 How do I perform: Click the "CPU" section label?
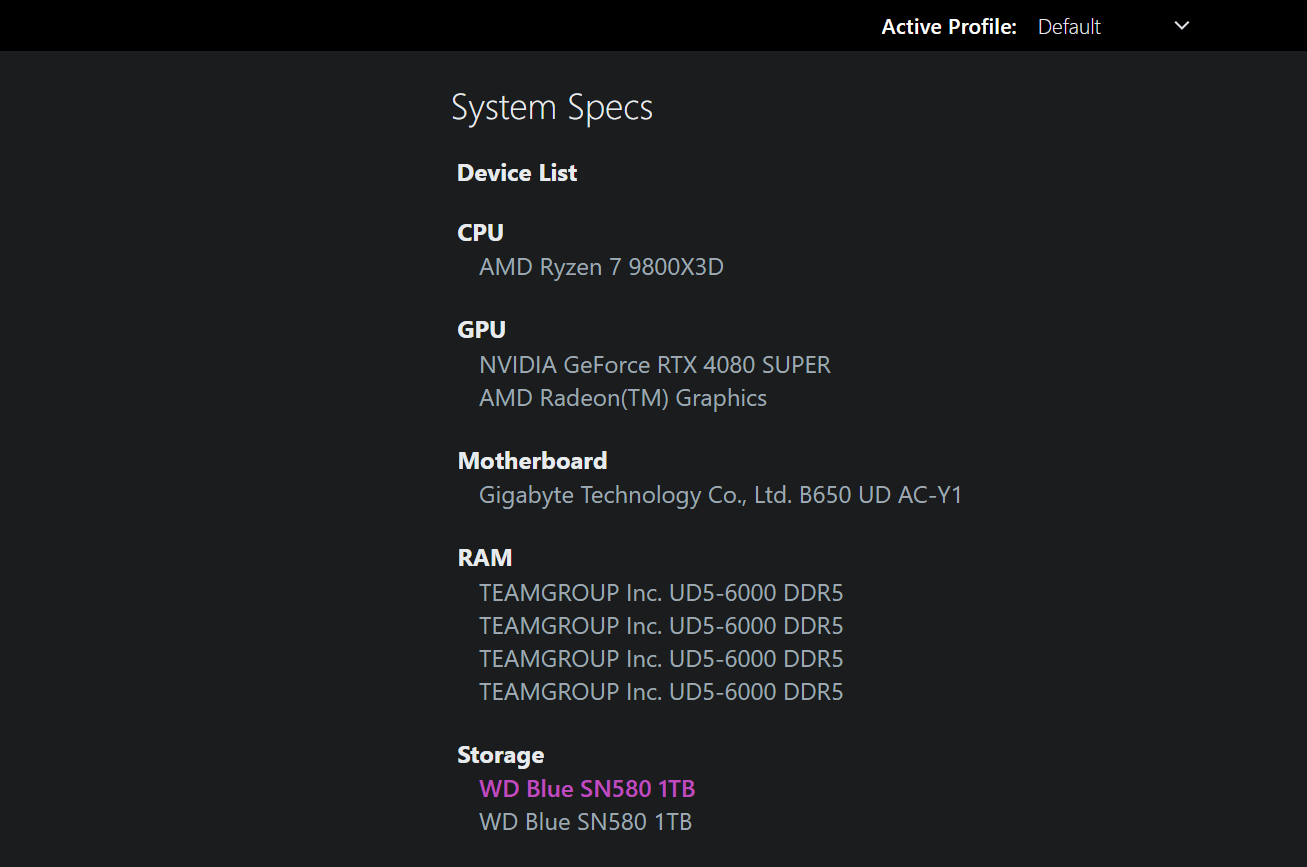481,232
